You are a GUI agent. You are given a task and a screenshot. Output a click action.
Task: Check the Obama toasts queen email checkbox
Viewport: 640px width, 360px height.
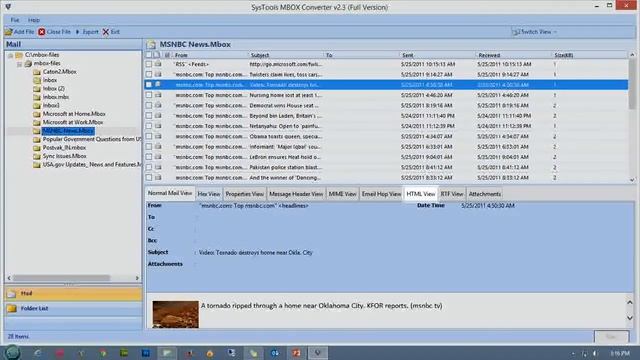149,136
